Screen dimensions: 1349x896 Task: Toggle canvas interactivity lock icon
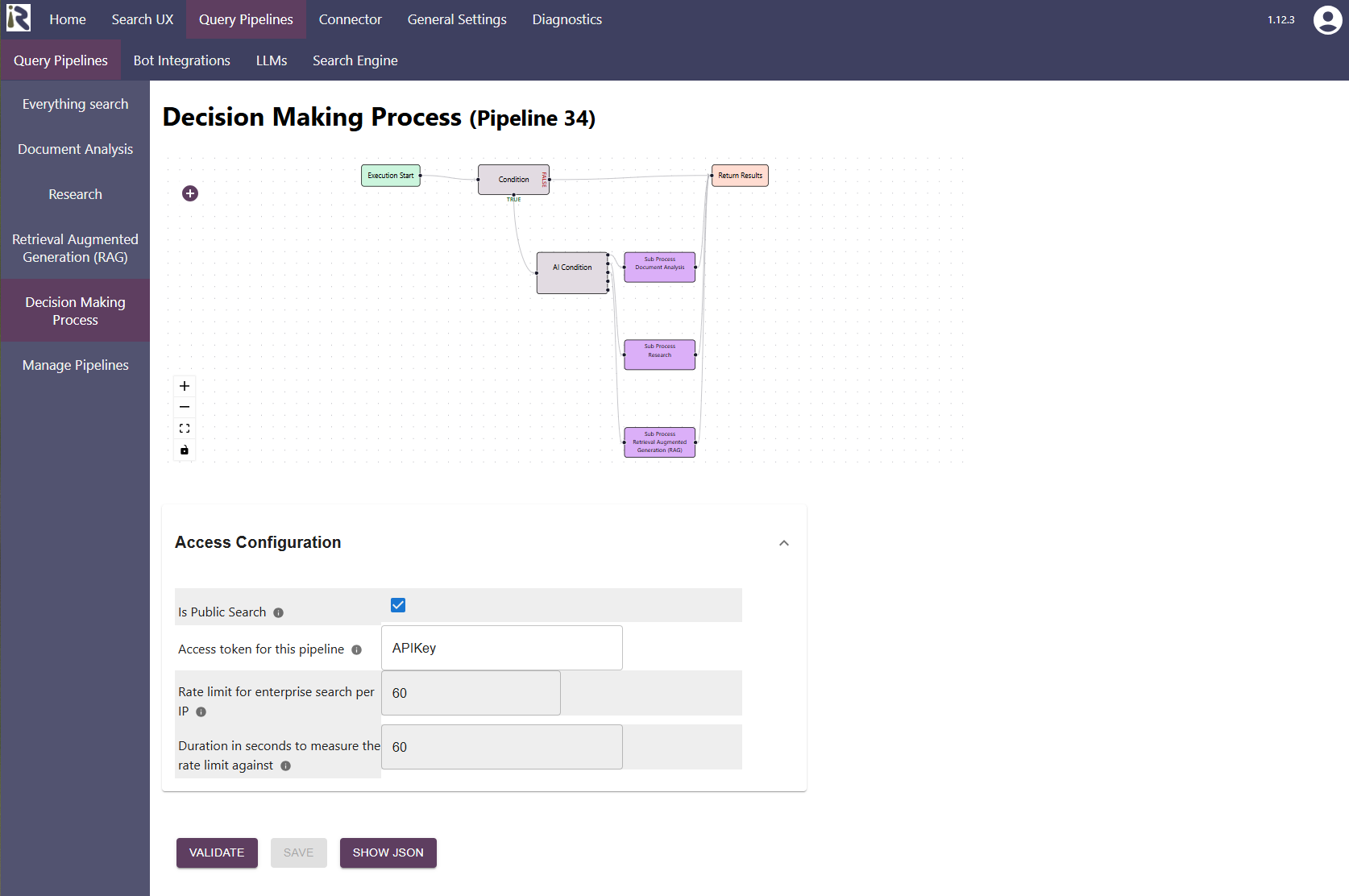185,450
